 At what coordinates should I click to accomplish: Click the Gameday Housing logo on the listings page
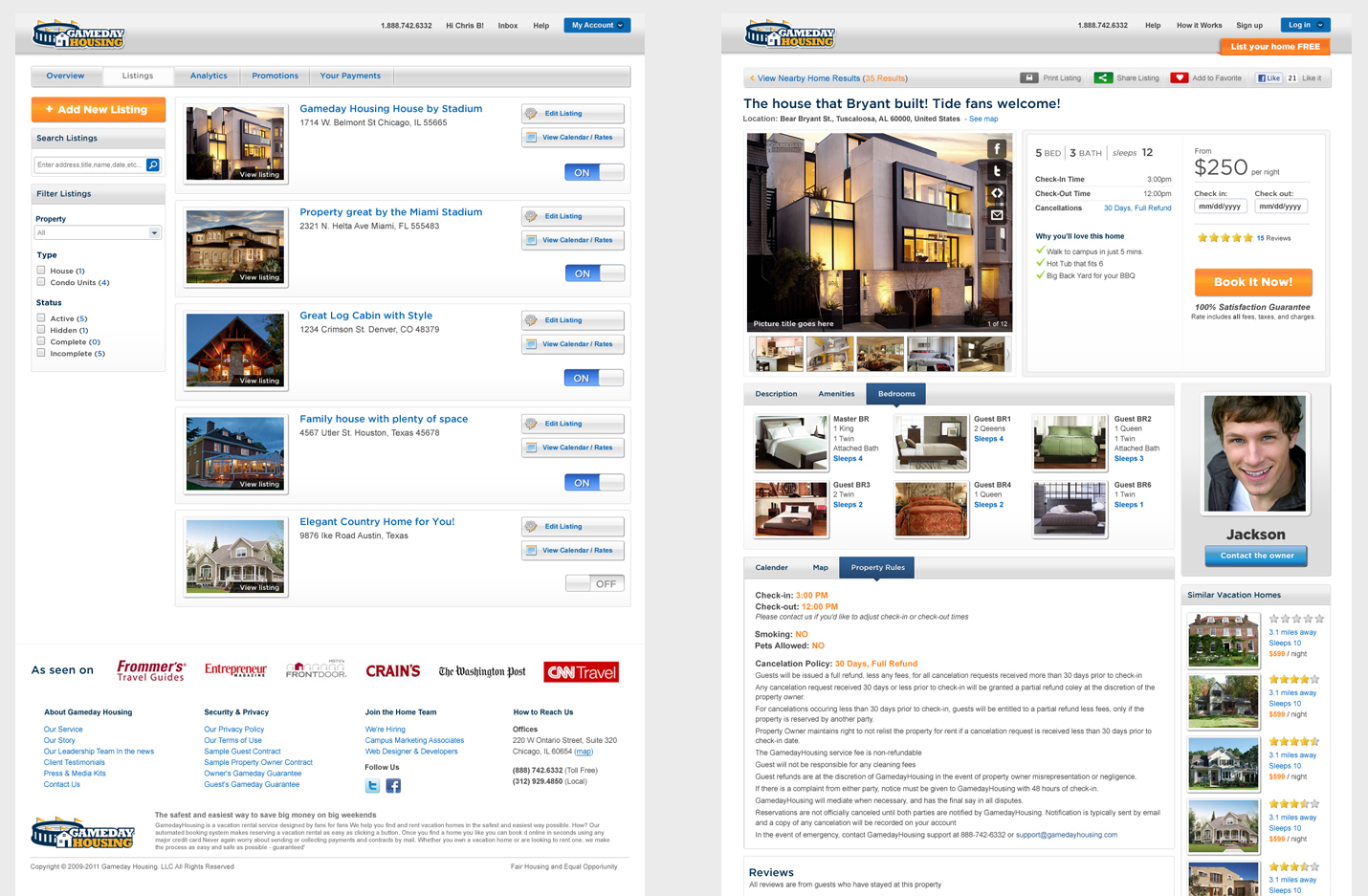tap(78, 34)
